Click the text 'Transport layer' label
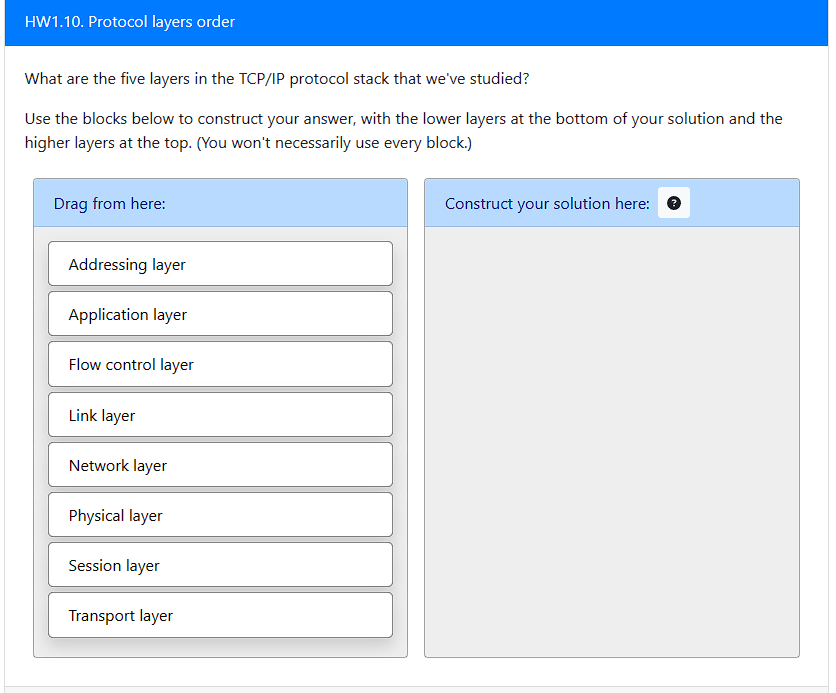 click(120, 616)
